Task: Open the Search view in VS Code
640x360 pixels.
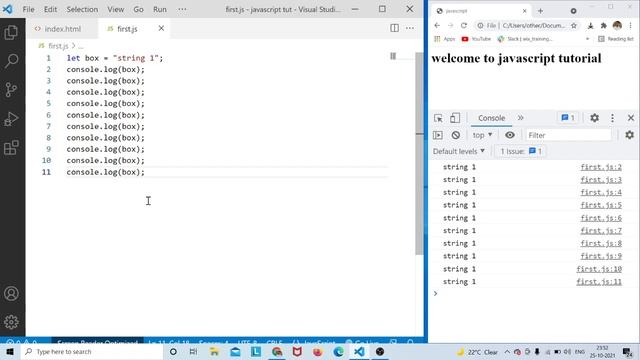Action: point(11,61)
